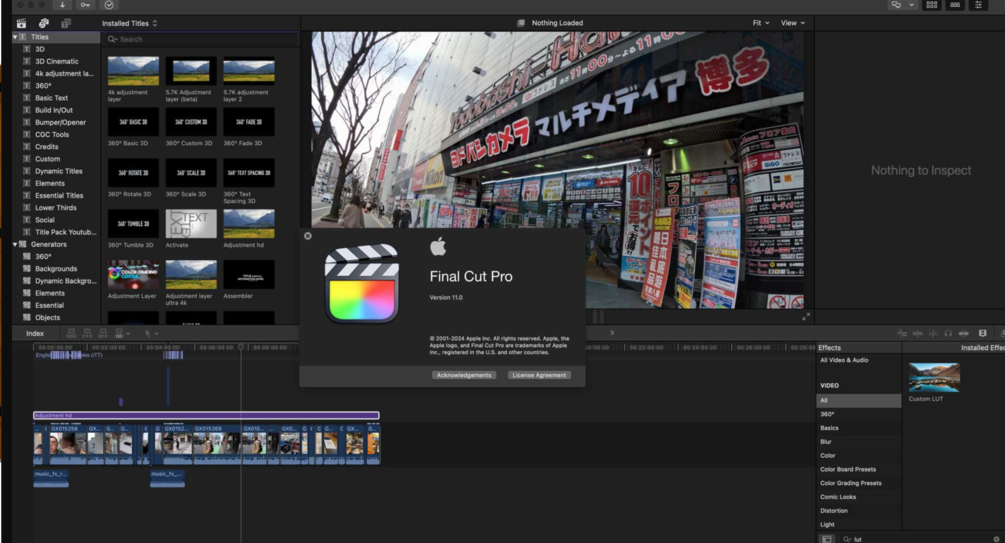Show the Effects browser filmstrip icon
The image size is (1005, 543).
coord(982,333)
